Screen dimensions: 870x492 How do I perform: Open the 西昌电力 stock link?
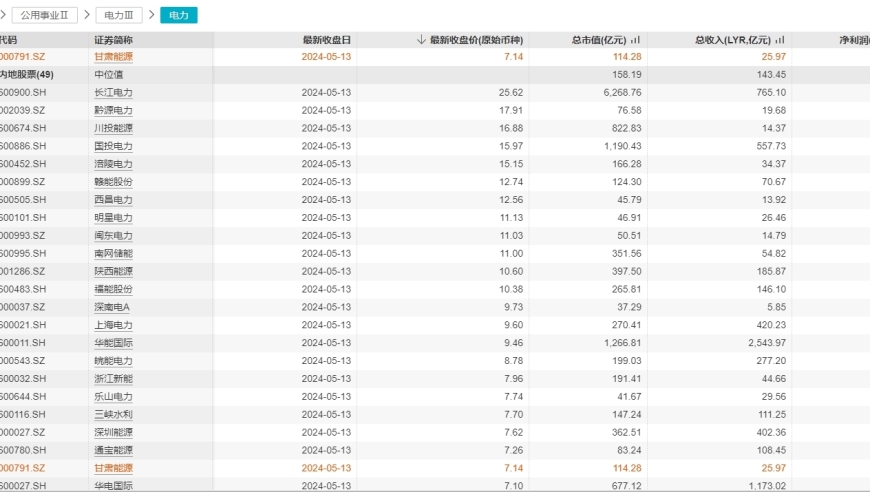[x=113, y=200]
